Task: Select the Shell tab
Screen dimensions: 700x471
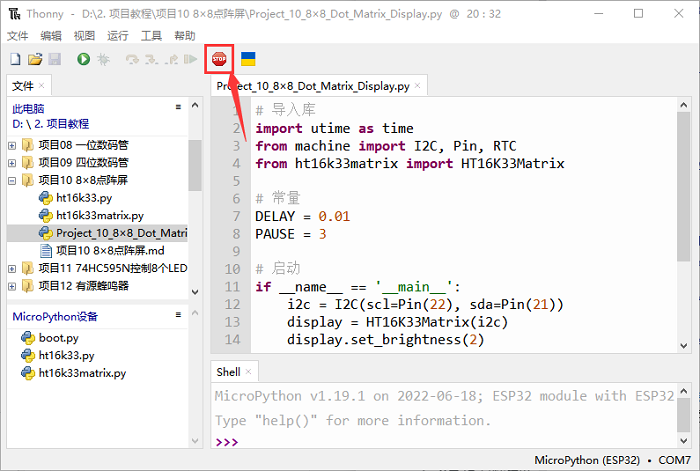Action: (228, 372)
